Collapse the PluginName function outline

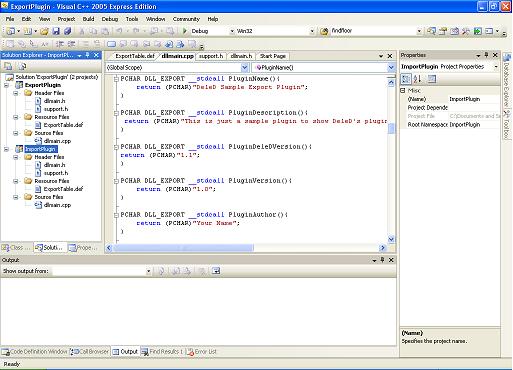[x=116, y=79]
